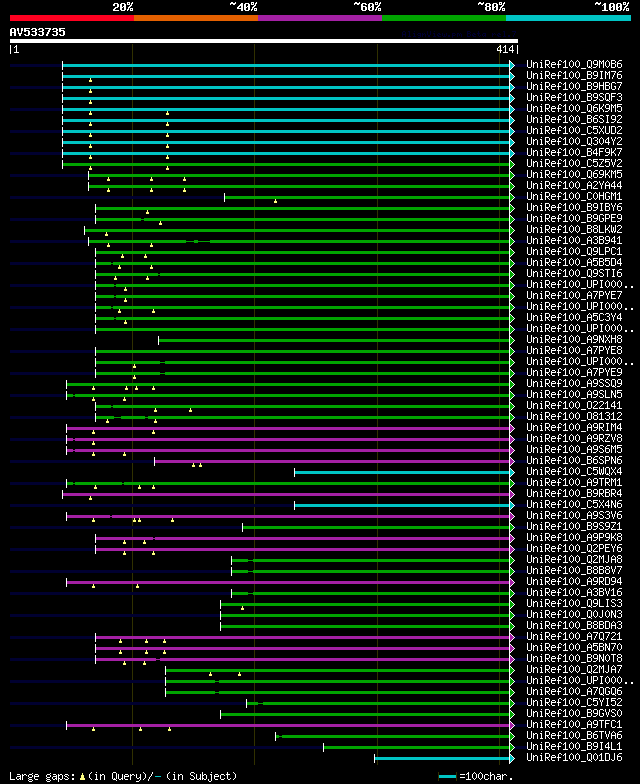Select the label UniRef100_B9N0T8
Image resolution: width=640 pixels, height=784 pixels.
point(574,658)
